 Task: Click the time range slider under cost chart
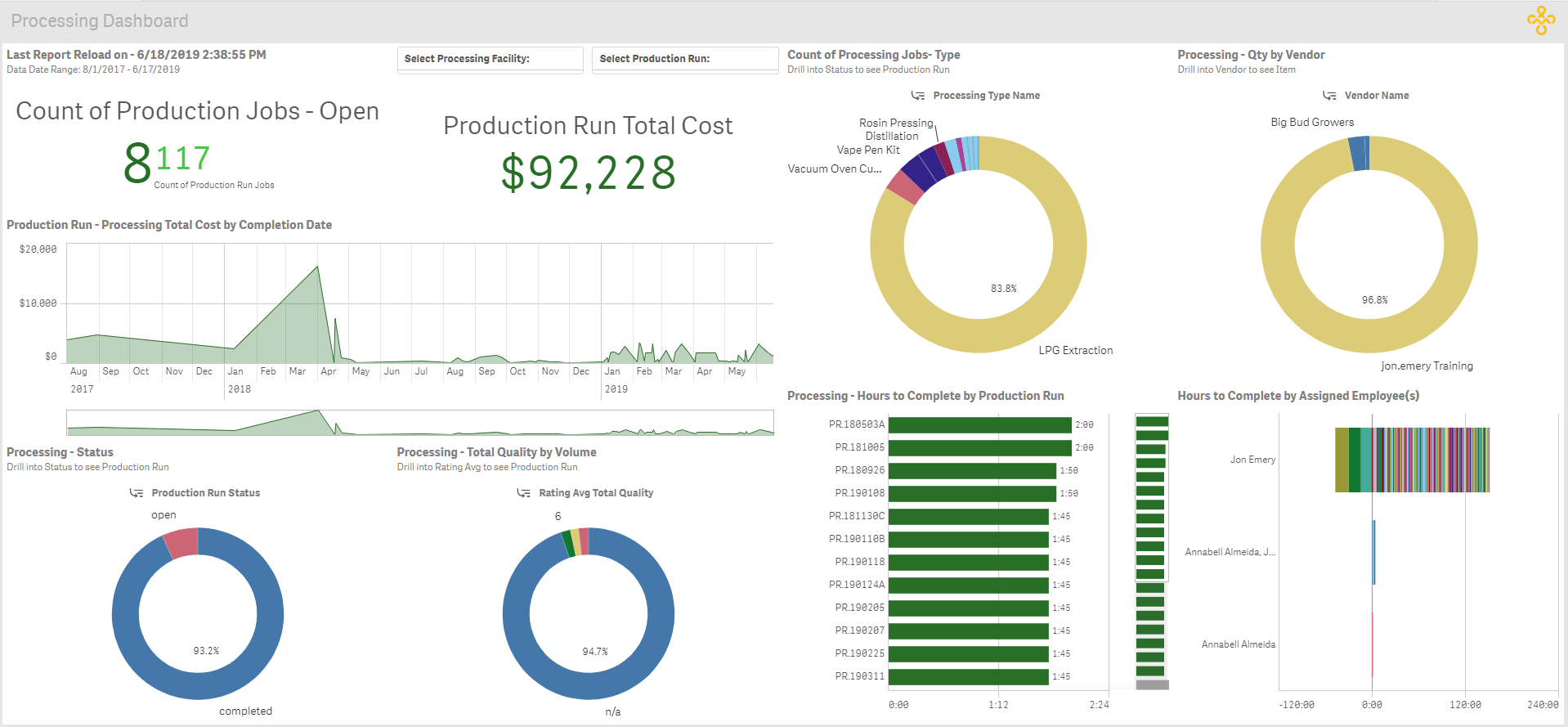pos(419,423)
